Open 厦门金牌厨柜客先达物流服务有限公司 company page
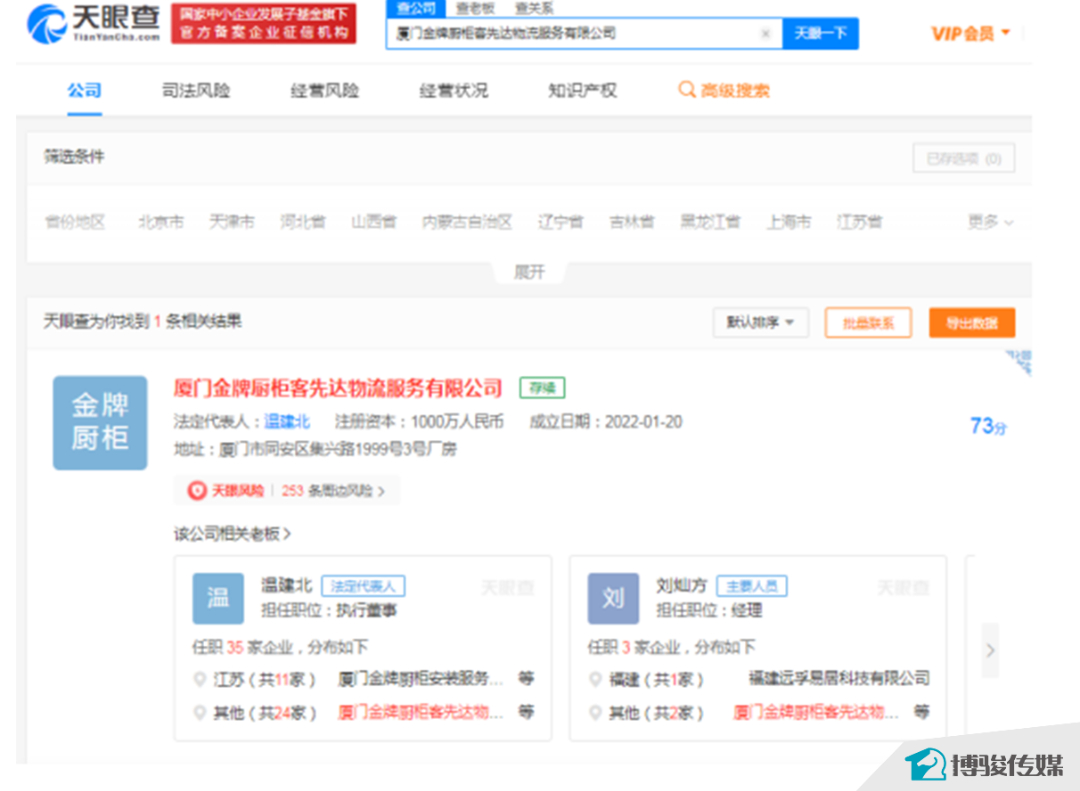Image resolution: width=1080 pixels, height=791 pixels. point(338,388)
